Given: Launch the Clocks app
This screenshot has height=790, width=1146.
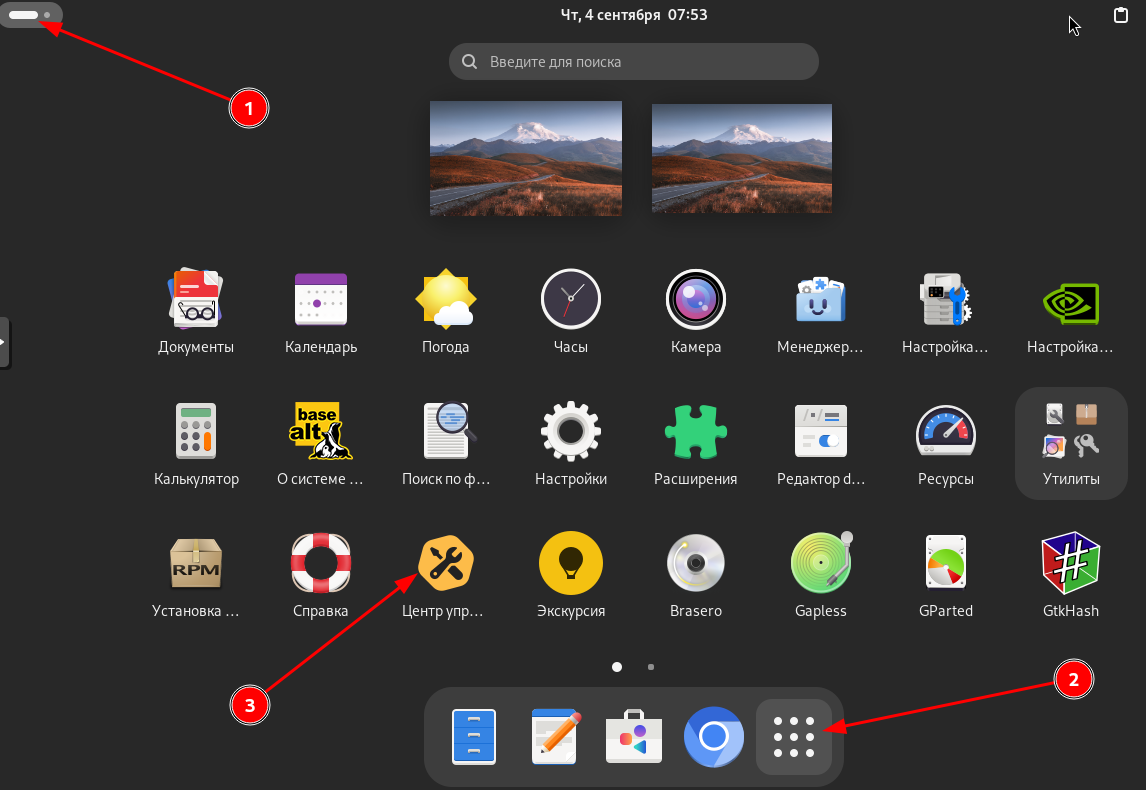Looking at the screenshot, I should pyautogui.click(x=570, y=299).
